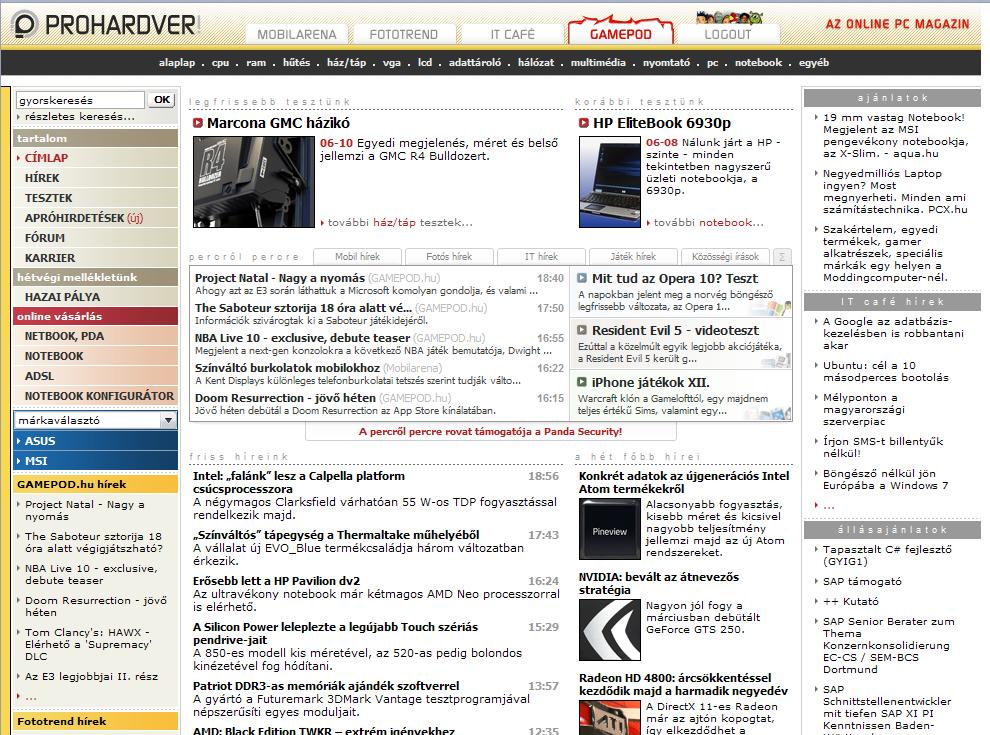Open NVIDIA: bevált az átnevezős stratégia

click(x=659, y=583)
